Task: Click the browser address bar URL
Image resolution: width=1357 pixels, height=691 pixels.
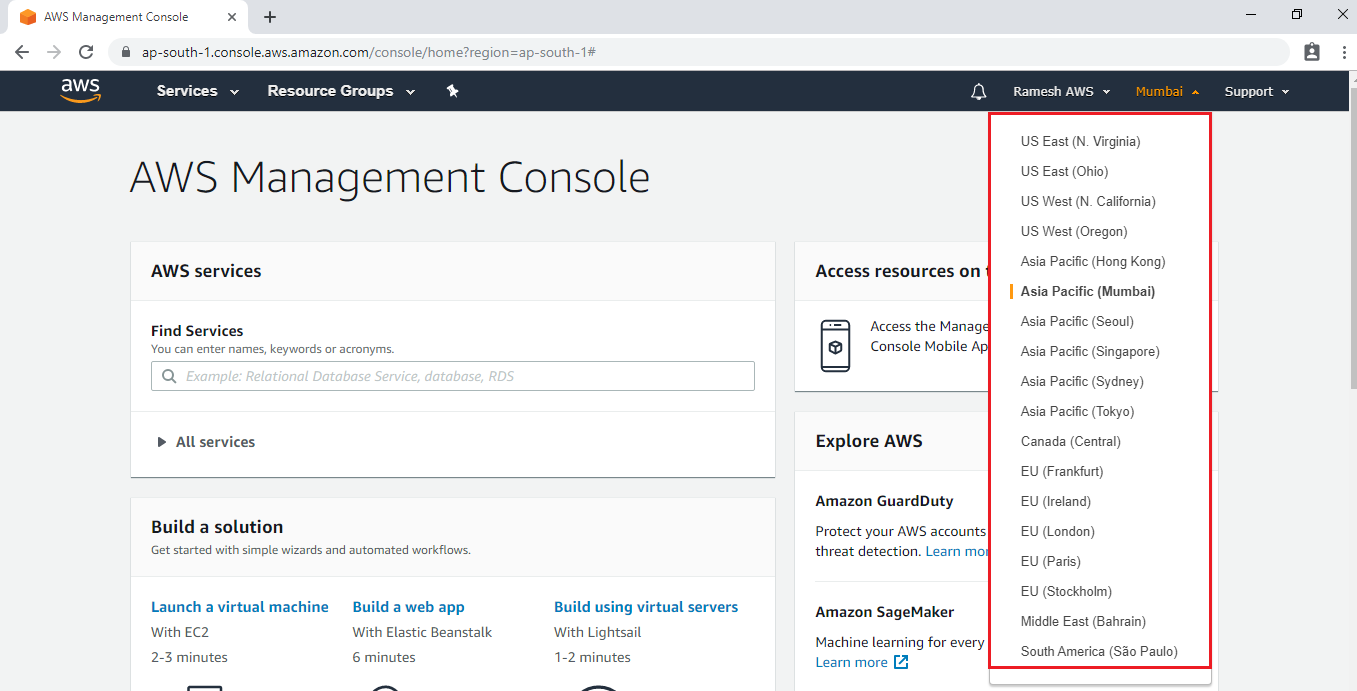Action: (x=369, y=52)
